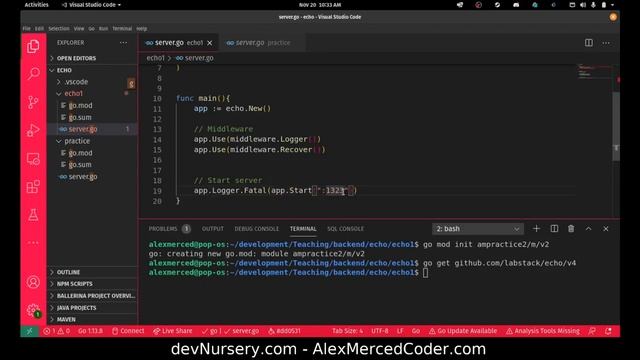Click Explorer panel more actions ellipsis
Screen dimensions: 640x360
click(x=123, y=42)
